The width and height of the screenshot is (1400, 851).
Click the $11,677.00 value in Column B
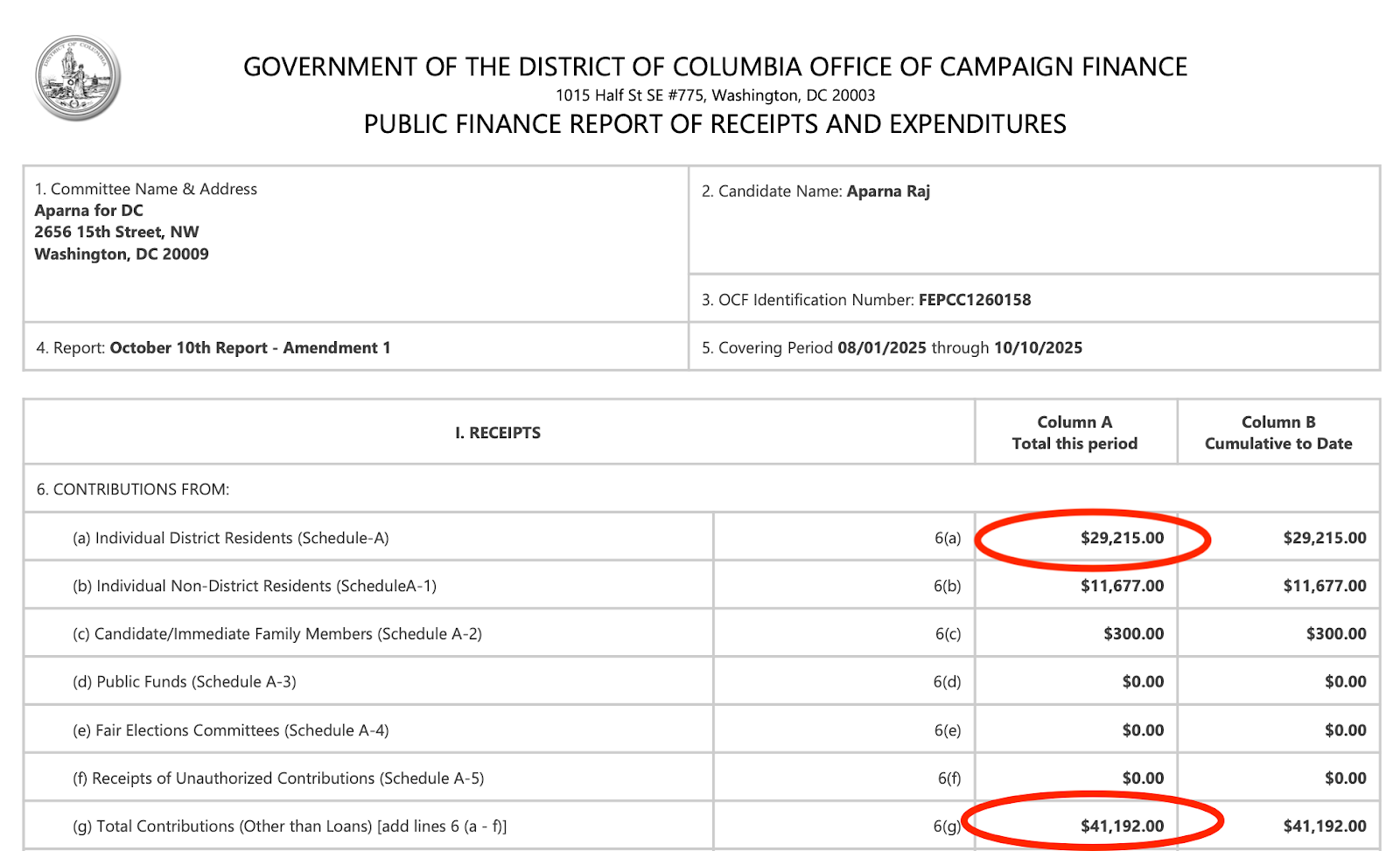tap(1324, 586)
